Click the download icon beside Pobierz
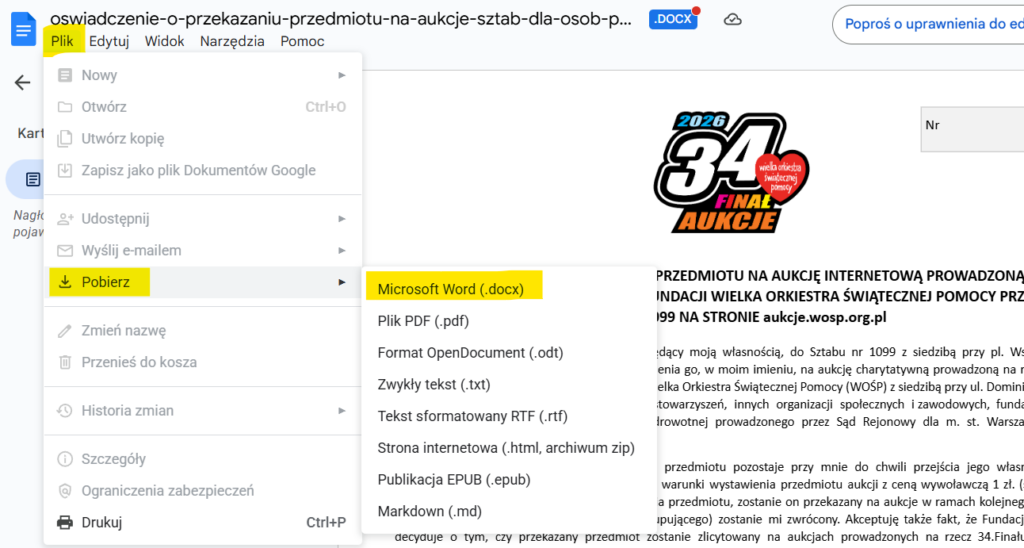This screenshot has height=548, width=1024. click(x=65, y=282)
